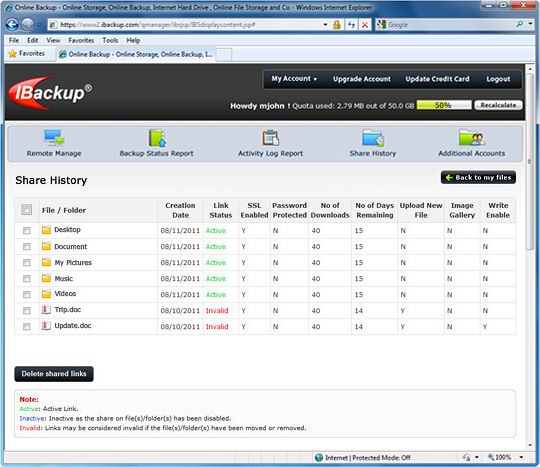Click Update Credit Card link
Screen dimensions: 540x467
pyautogui.click(x=437, y=79)
